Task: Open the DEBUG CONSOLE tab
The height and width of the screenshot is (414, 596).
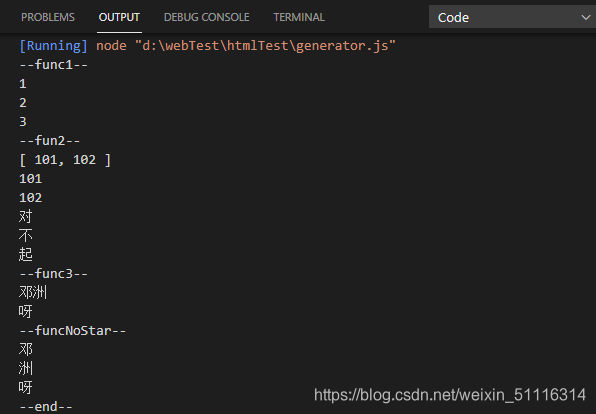Action: coord(206,17)
